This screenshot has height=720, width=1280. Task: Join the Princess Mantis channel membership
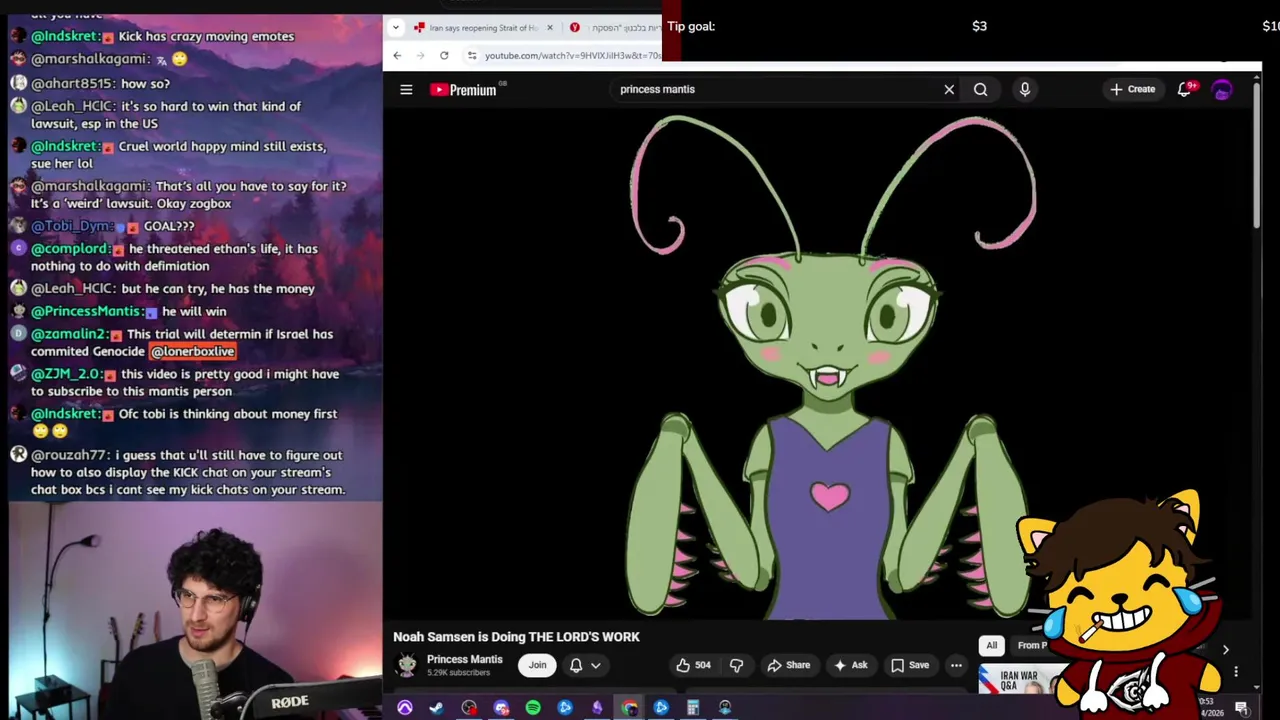tap(537, 665)
